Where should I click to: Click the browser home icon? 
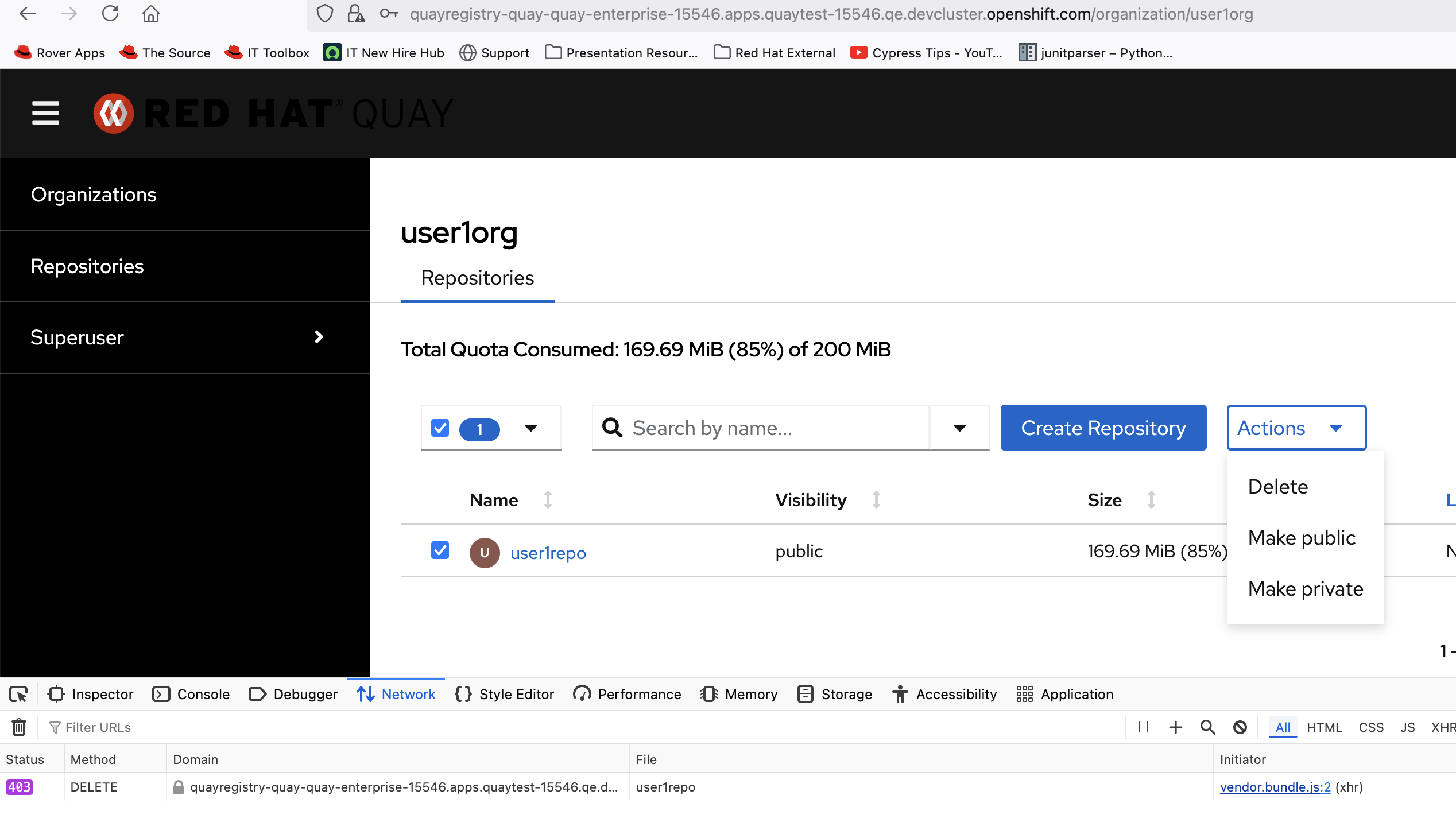(x=151, y=13)
